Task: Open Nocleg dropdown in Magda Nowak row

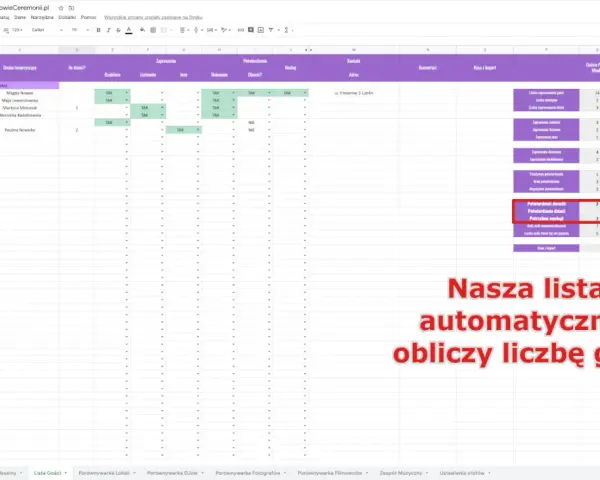Action: pyautogui.click(x=305, y=93)
